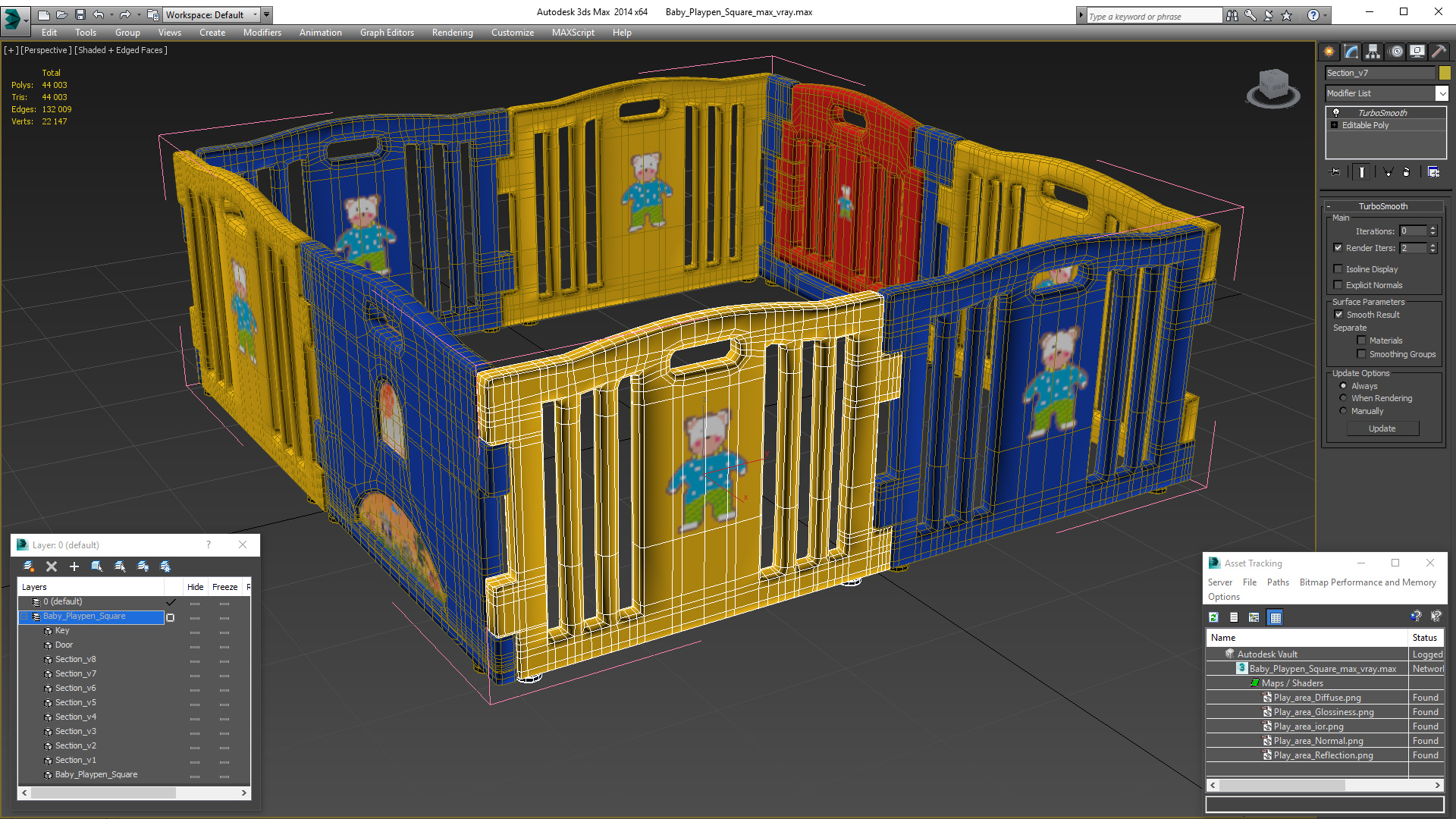Uncheck the Smooth Result checkbox
This screenshot has width=1456, height=819.
tap(1338, 315)
